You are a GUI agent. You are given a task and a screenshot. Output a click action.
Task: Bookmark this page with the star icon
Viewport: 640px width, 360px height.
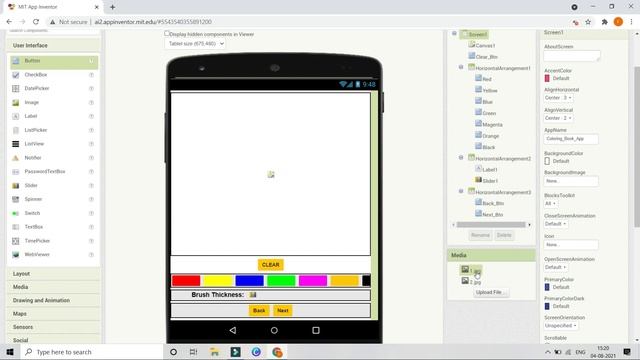point(588,22)
